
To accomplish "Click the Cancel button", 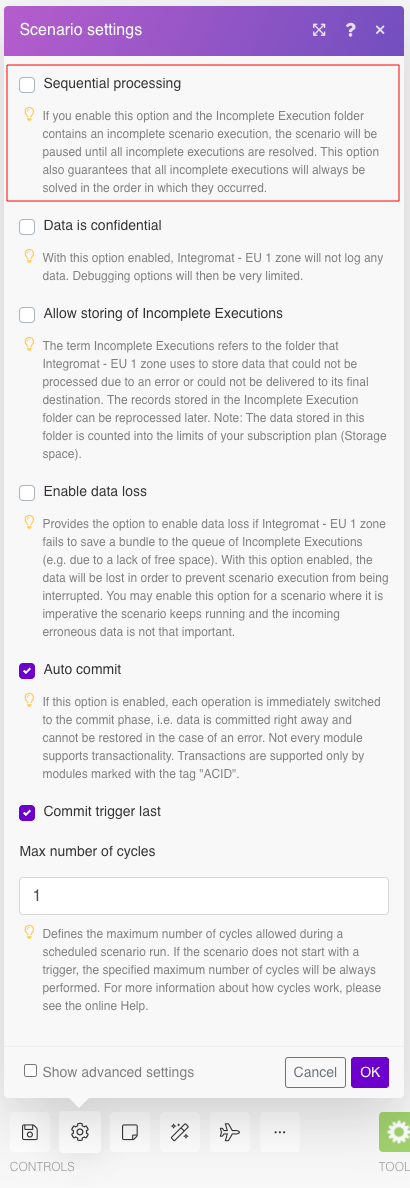I will [315, 1072].
